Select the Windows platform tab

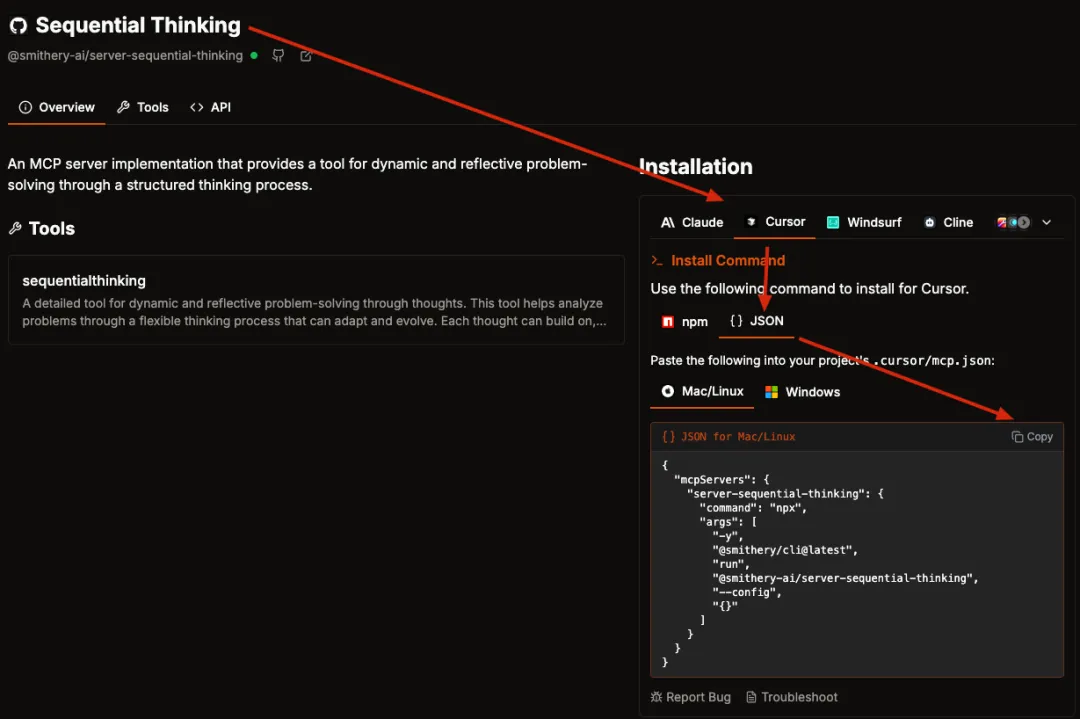pos(802,392)
